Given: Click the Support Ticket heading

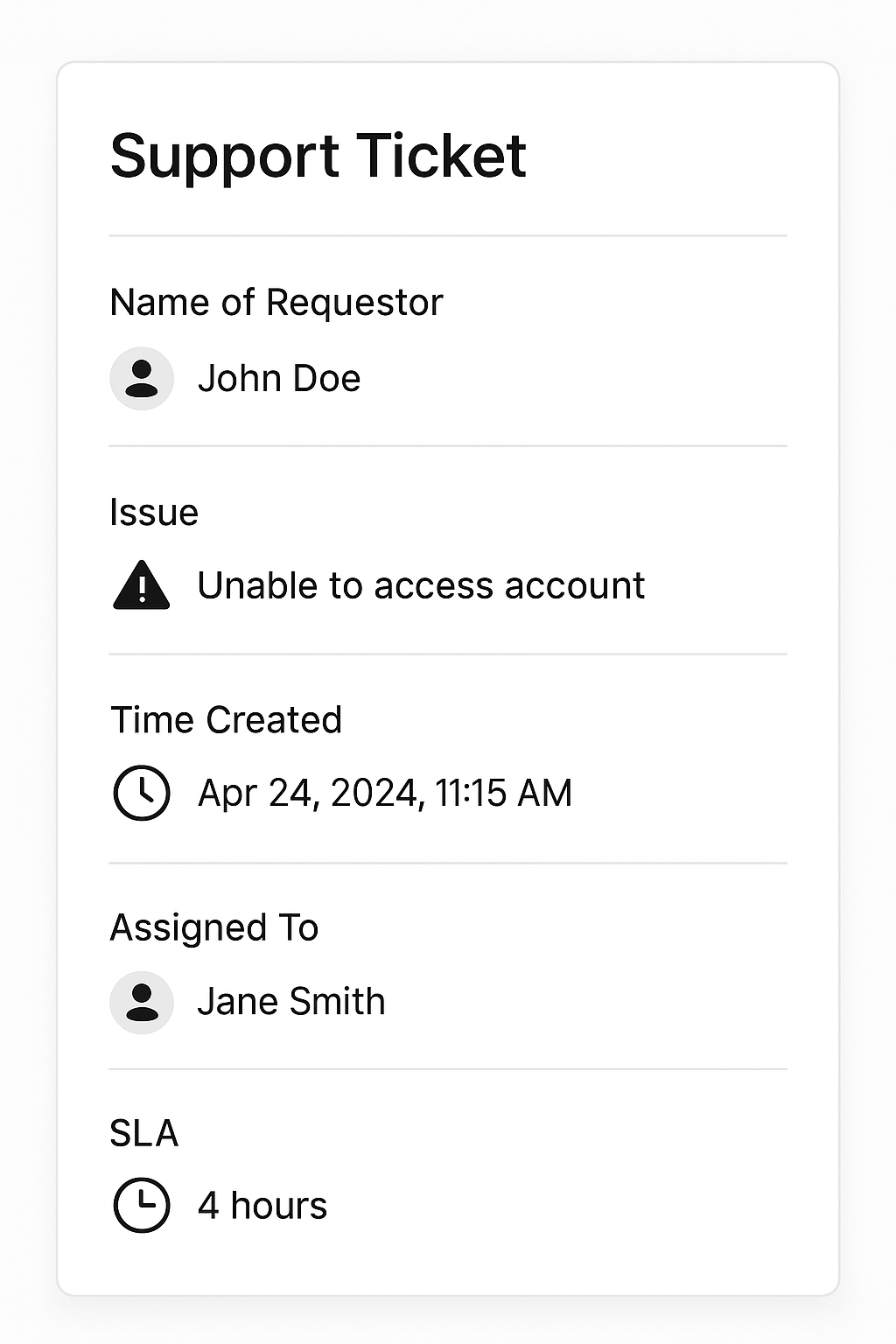Looking at the screenshot, I should click(318, 156).
